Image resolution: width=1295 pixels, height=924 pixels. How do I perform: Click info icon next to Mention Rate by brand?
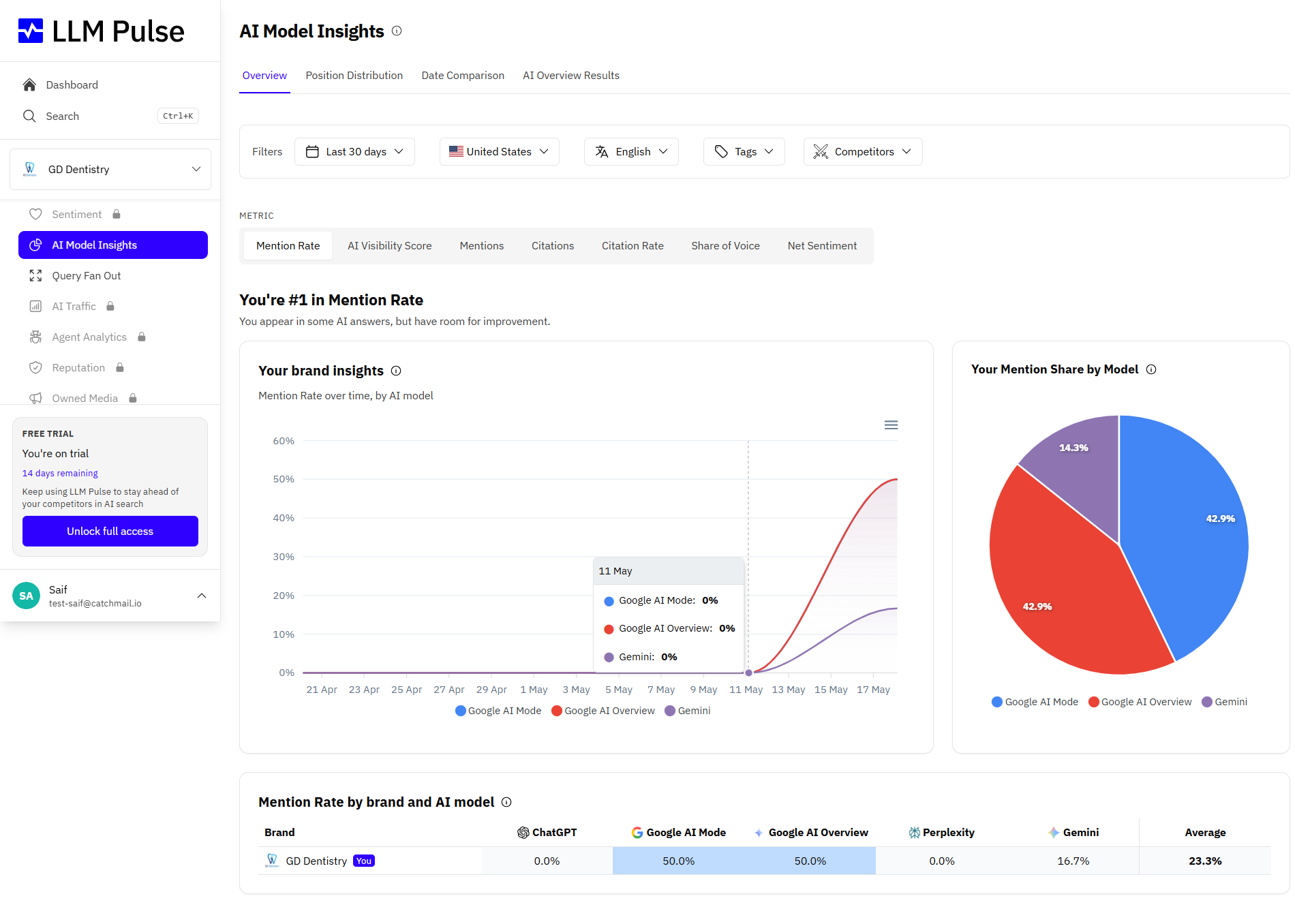point(506,802)
